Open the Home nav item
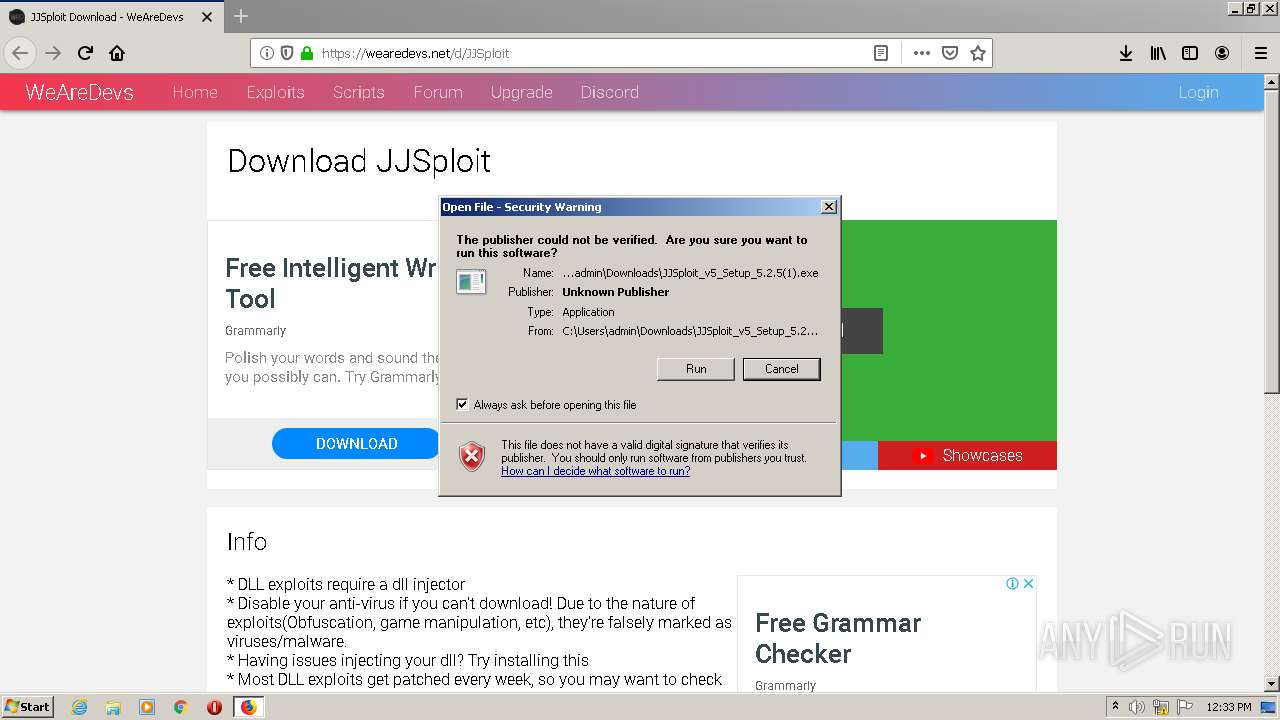This screenshot has width=1280, height=720. [x=195, y=92]
